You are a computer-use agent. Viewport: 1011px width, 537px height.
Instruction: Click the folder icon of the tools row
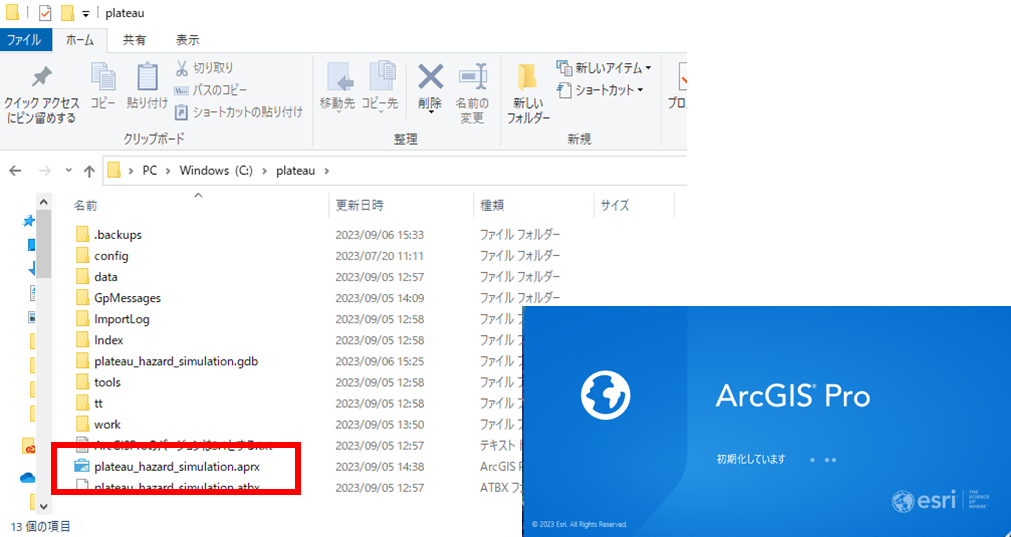[x=82, y=382]
